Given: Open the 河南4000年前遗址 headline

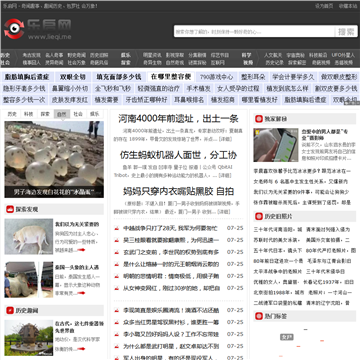Looking at the screenshot, I should click(x=178, y=118).
